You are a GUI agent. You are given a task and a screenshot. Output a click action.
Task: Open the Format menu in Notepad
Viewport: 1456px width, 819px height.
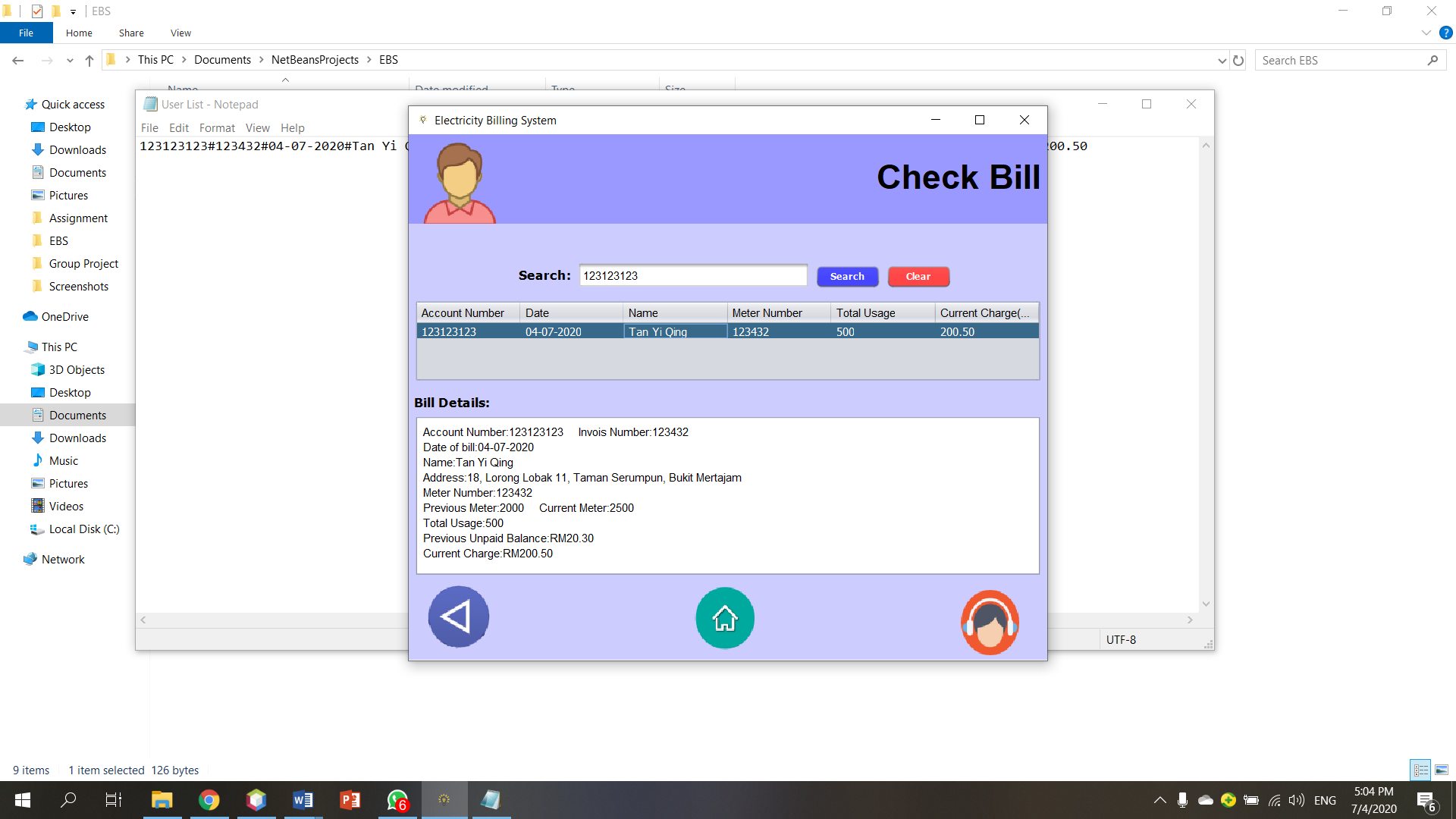tap(217, 127)
